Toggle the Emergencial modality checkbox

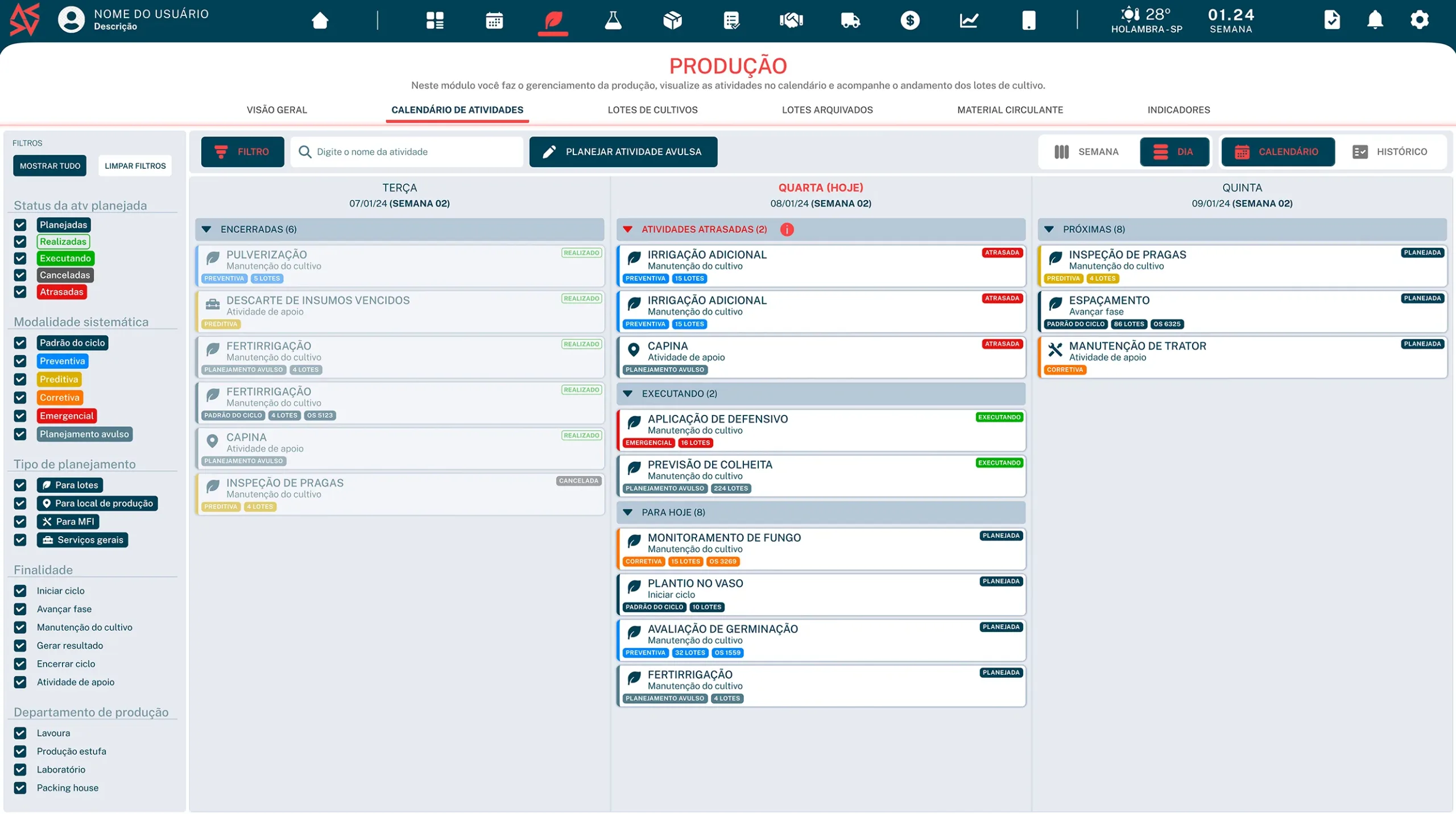(x=20, y=416)
